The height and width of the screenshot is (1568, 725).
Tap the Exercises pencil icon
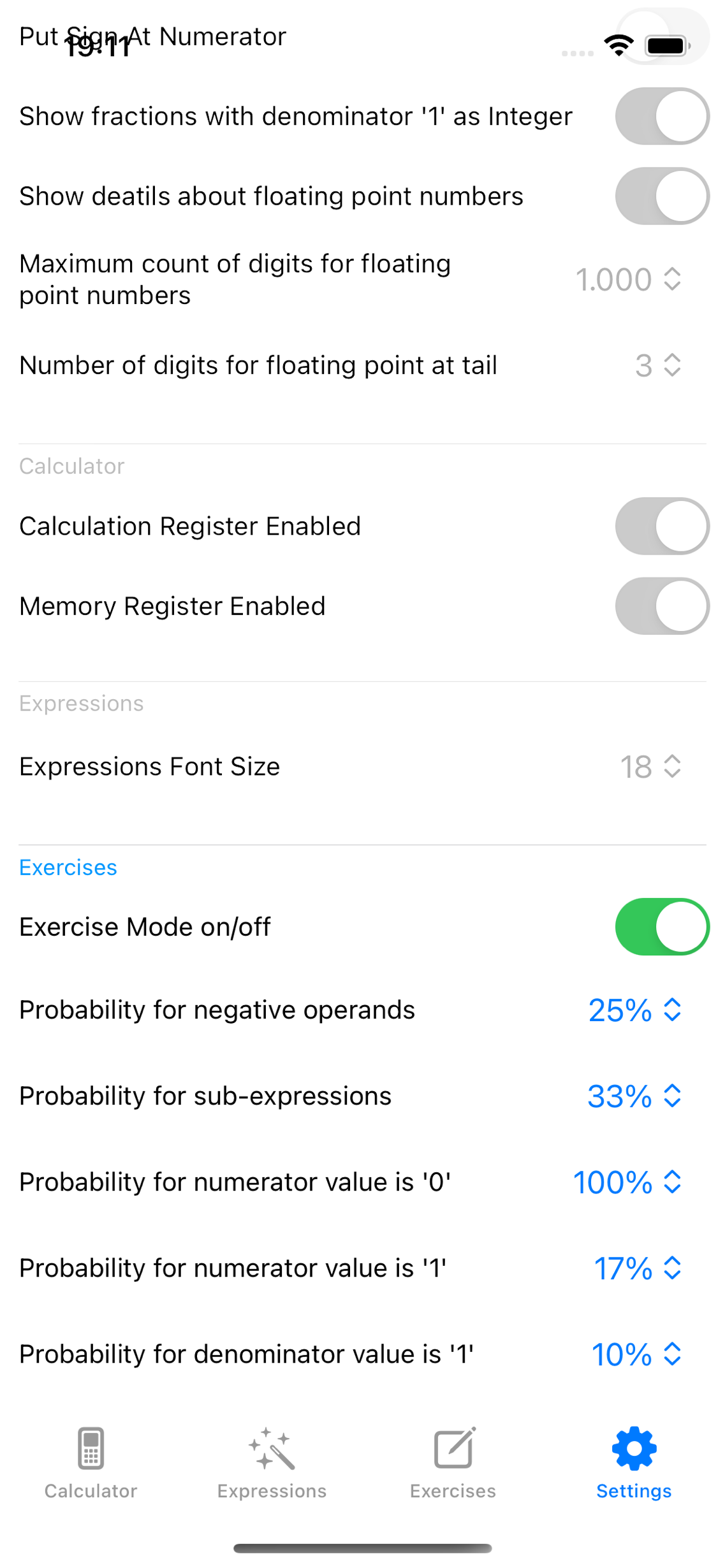453,1448
